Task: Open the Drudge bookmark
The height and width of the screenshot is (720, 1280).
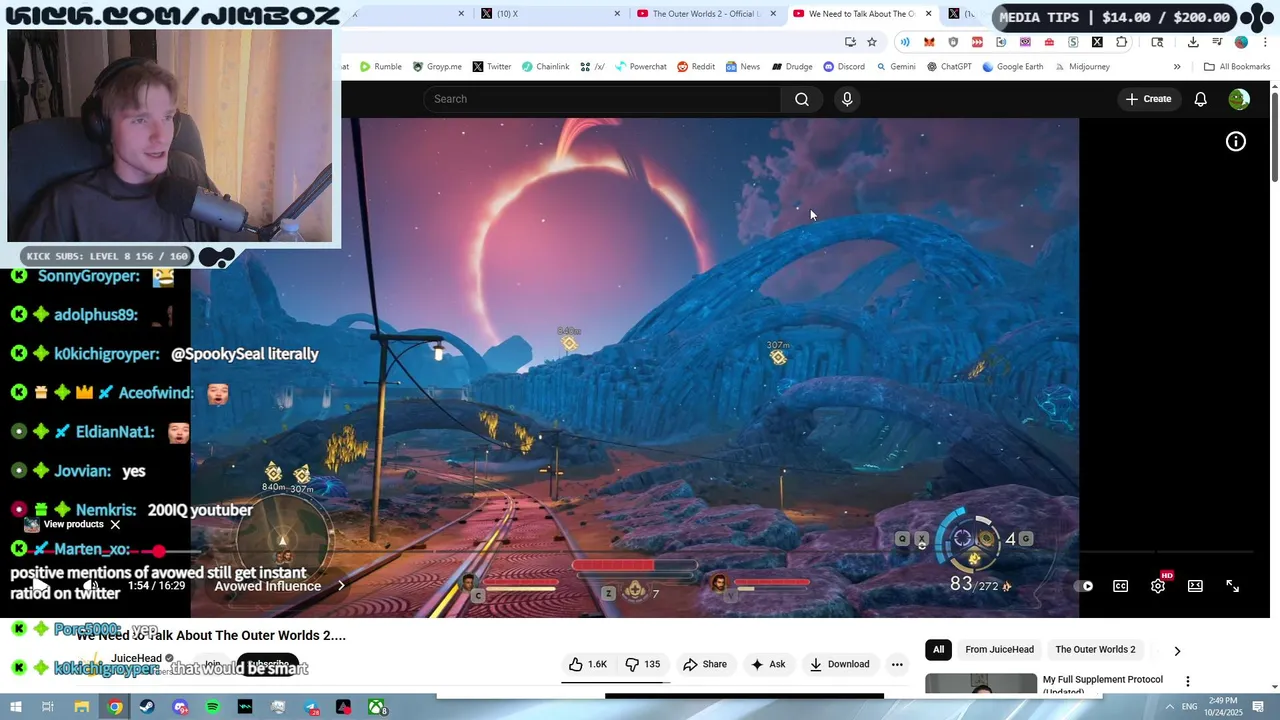Action: (790, 67)
